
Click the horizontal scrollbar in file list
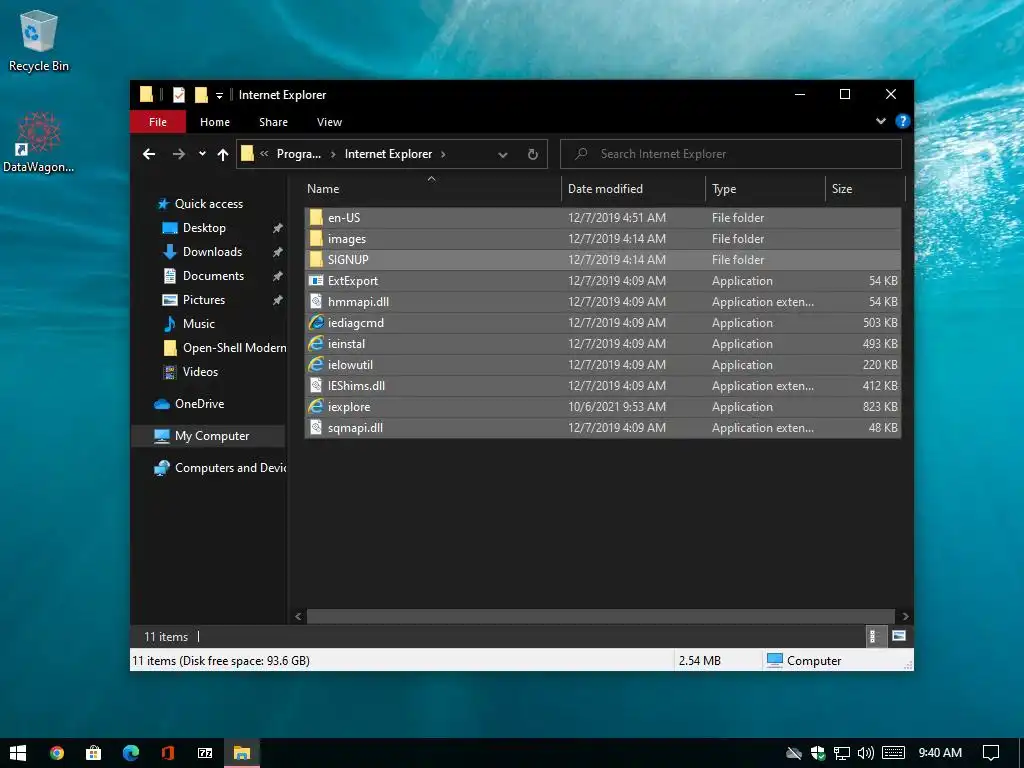(x=601, y=616)
